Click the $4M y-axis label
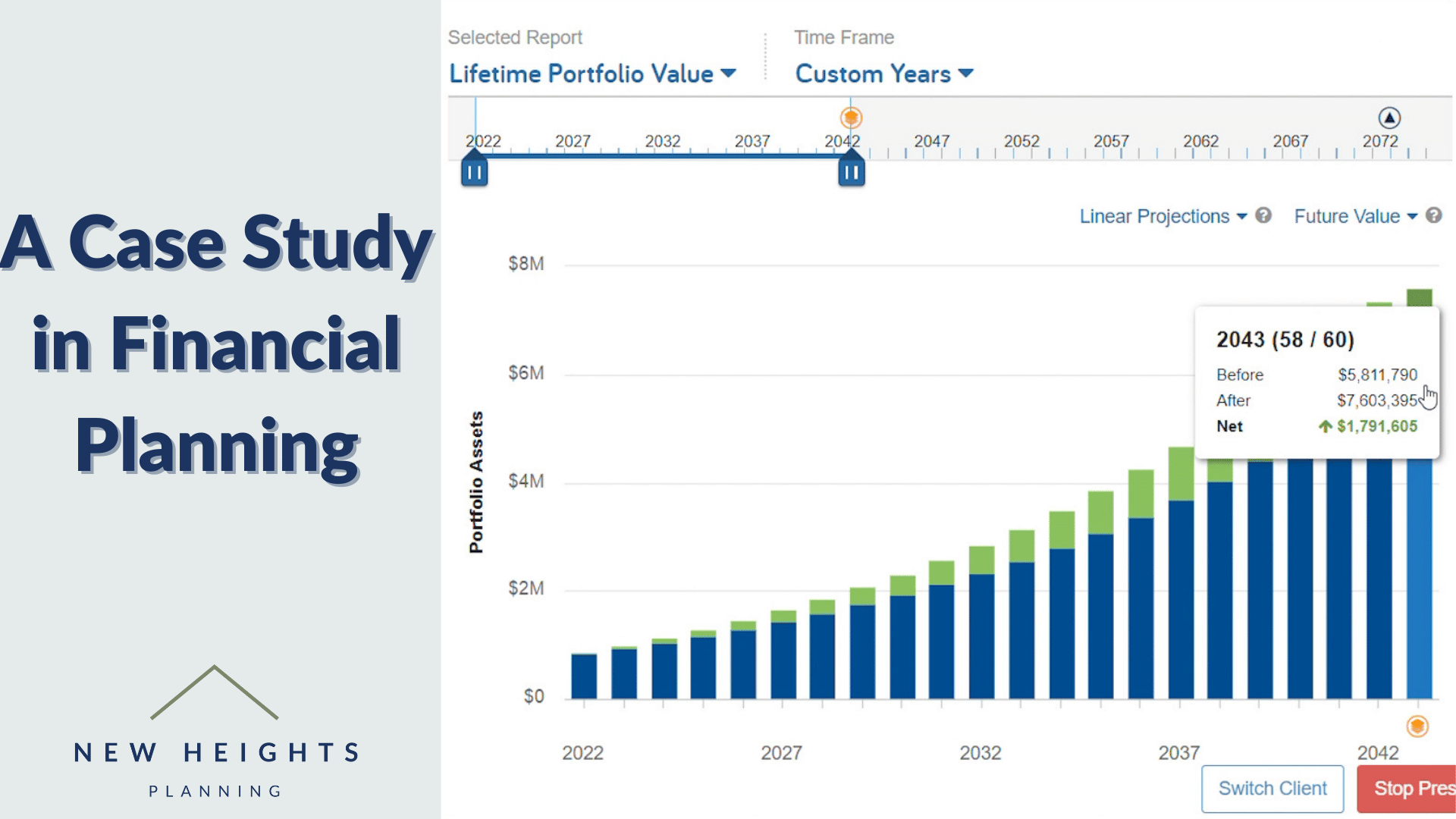 tap(526, 482)
